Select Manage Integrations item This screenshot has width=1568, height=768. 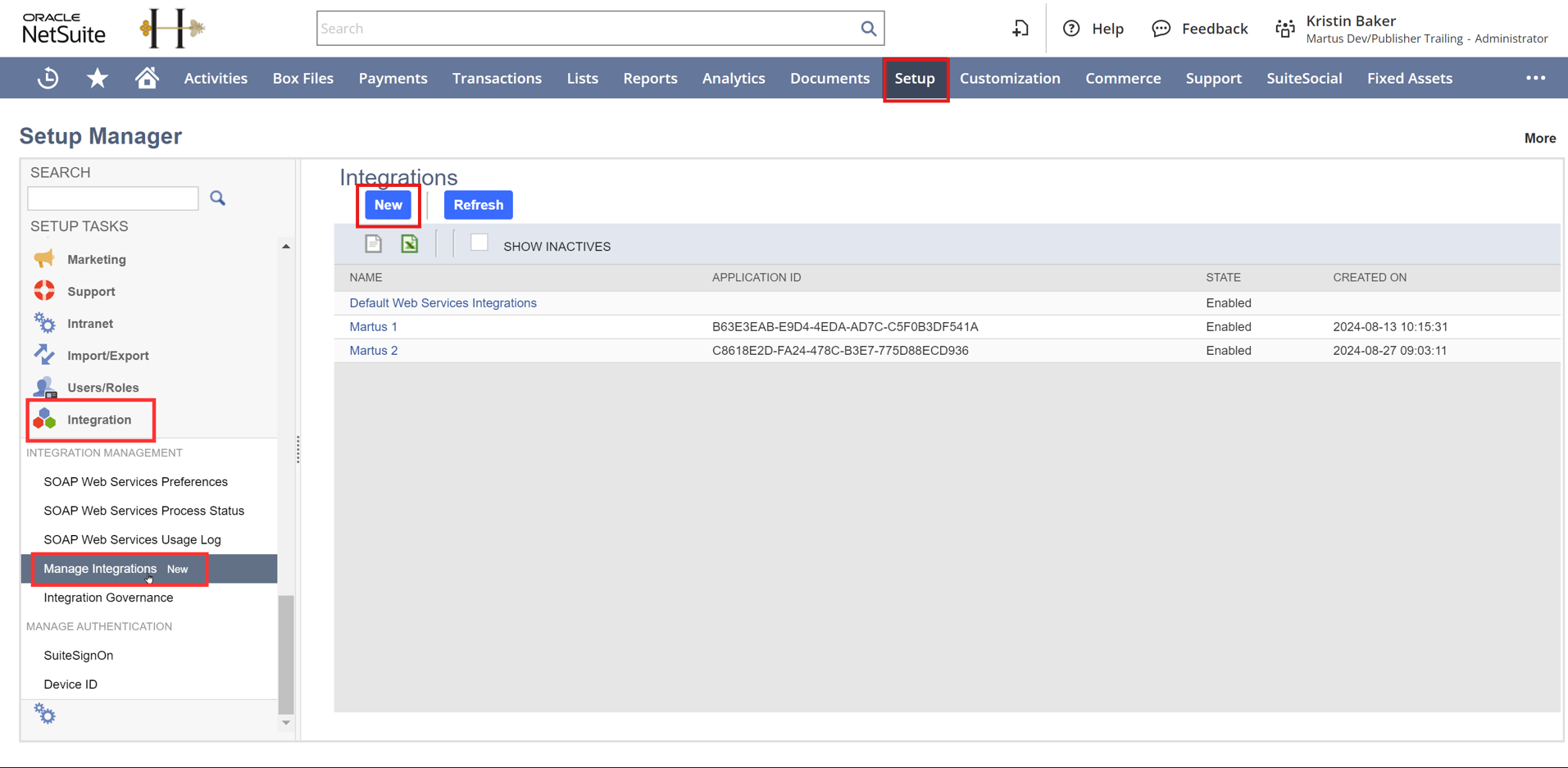[100, 568]
